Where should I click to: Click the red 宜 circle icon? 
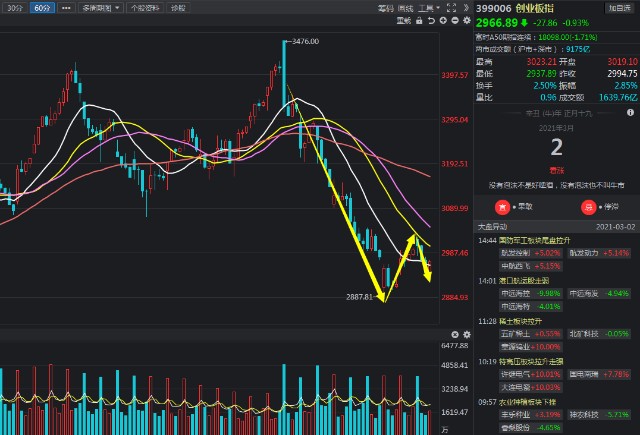pos(502,207)
